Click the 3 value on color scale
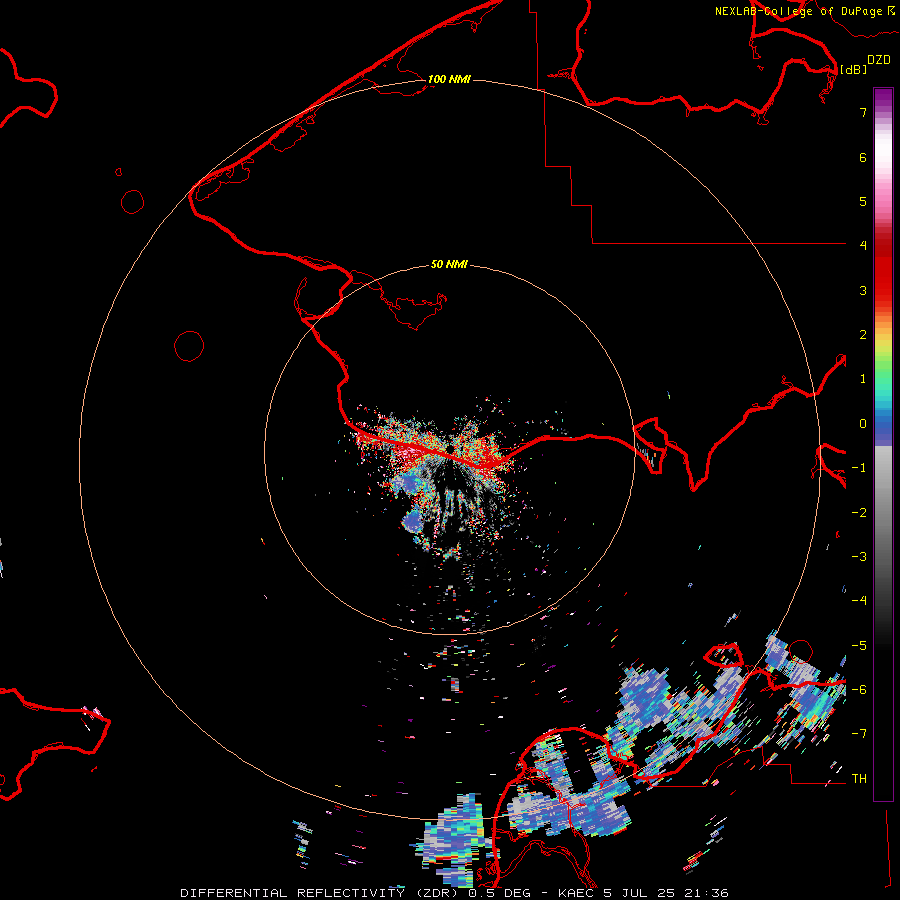The image size is (900, 900). 863,290
